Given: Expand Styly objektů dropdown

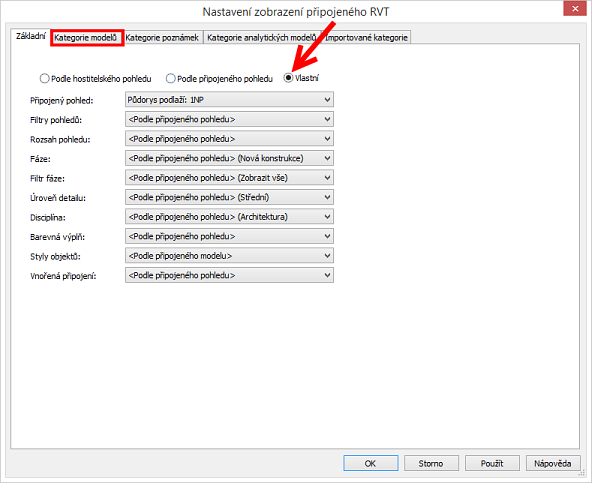Looking at the screenshot, I should pyautogui.click(x=229, y=256).
